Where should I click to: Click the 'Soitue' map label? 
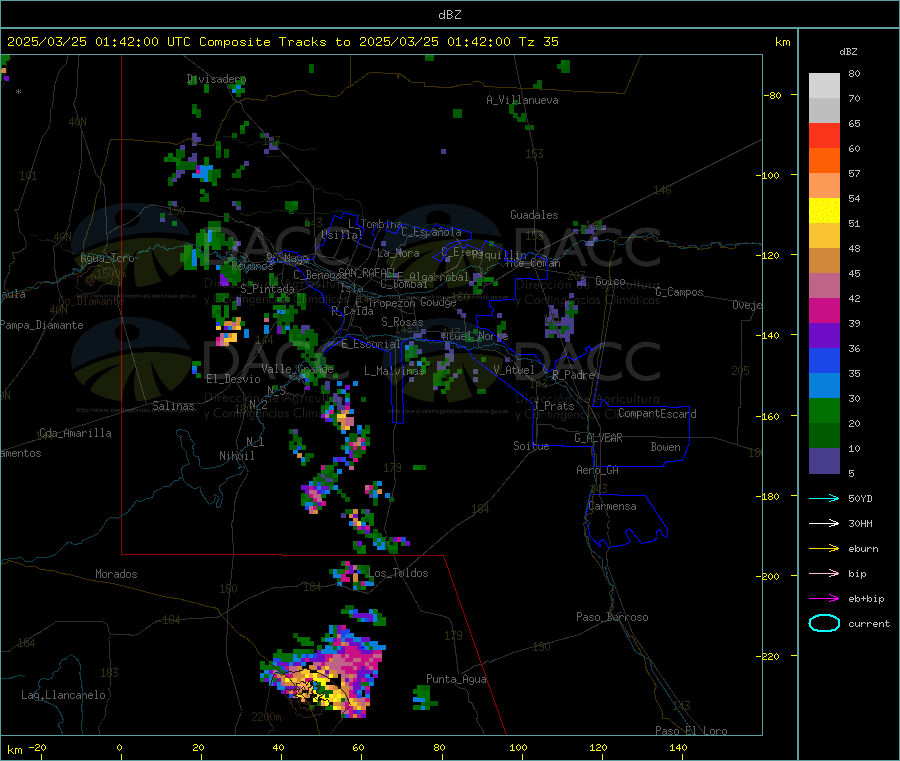pyautogui.click(x=531, y=446)
